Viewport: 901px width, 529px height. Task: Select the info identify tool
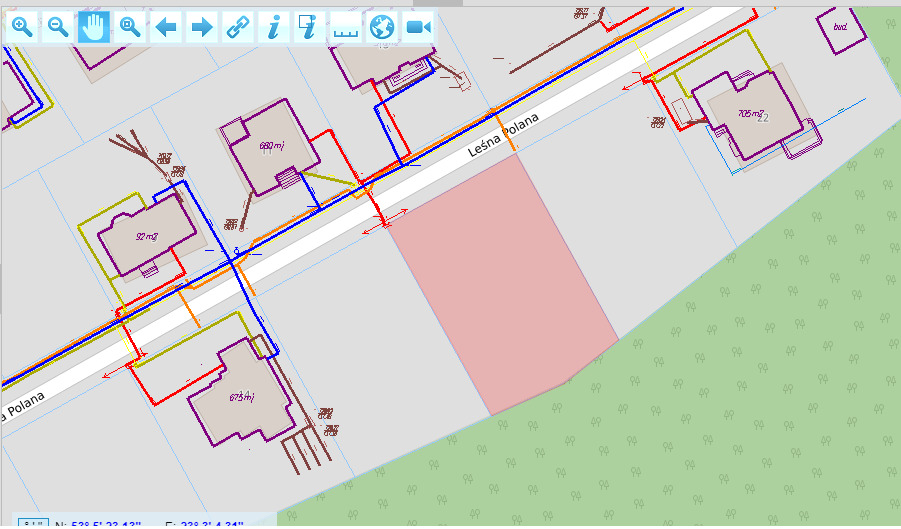coord(273,27)
